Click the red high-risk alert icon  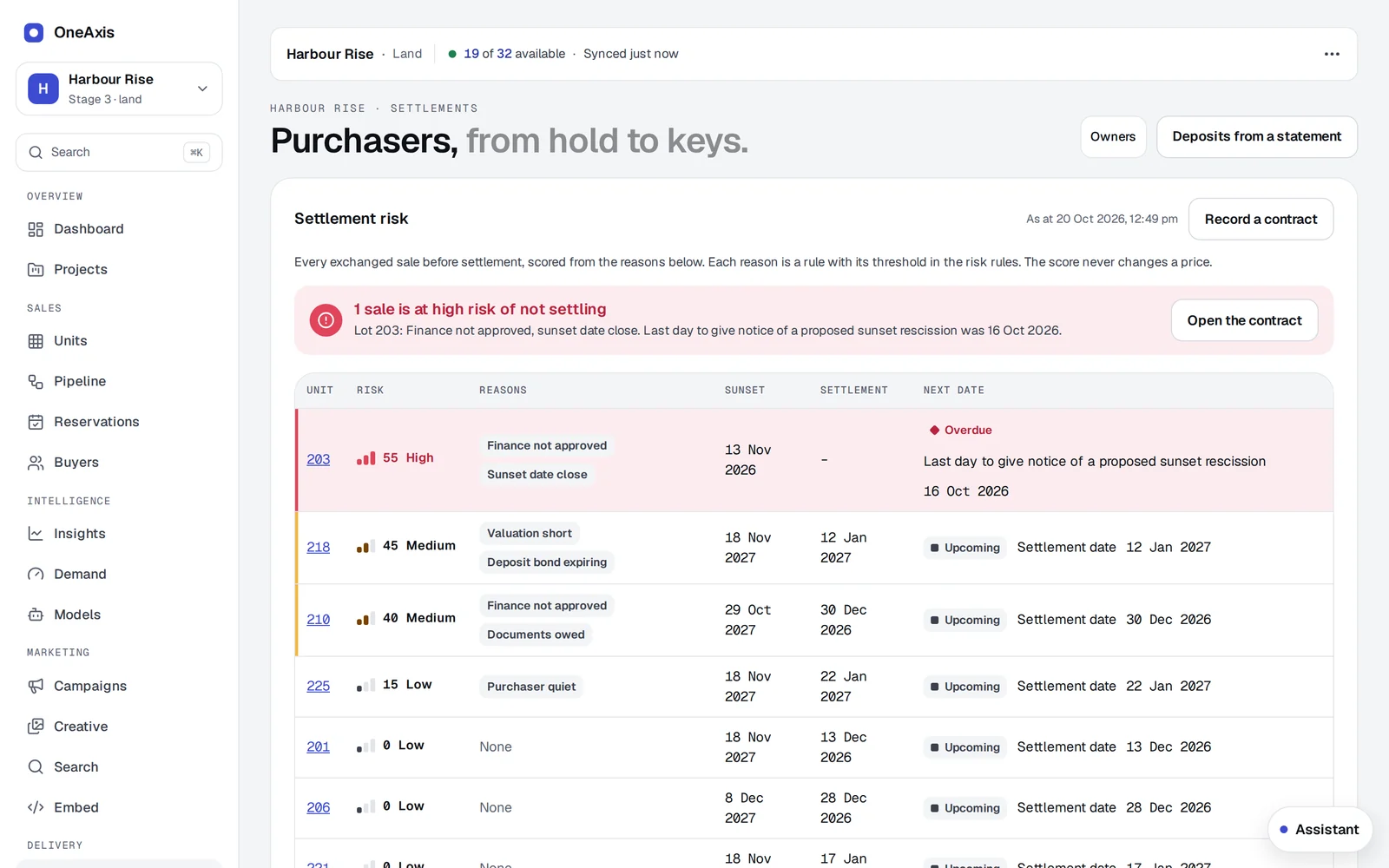[x=326, y=320]
